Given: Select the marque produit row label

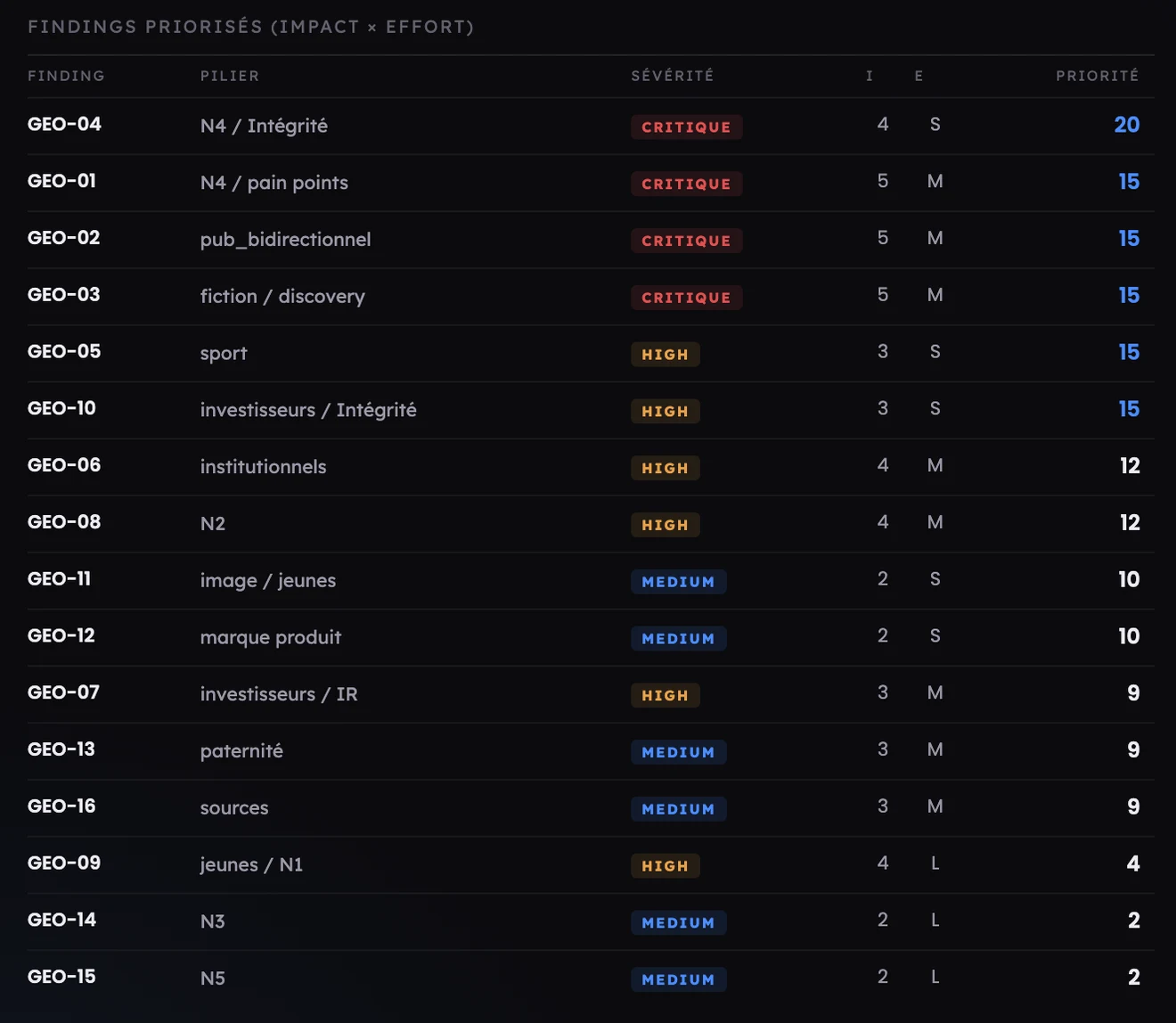Looking at the screenshot, I should tap(271, 637).
